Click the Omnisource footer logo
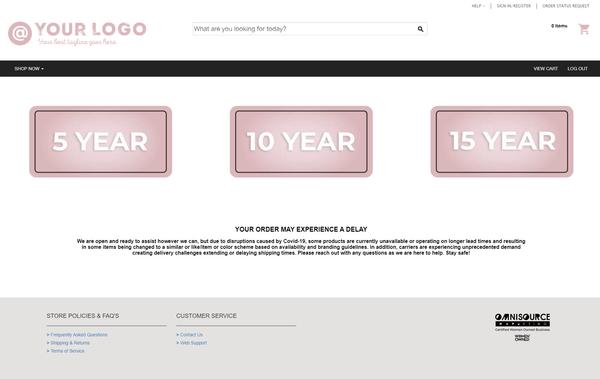The height and width of the screenshot is (379, 600). 522,322
